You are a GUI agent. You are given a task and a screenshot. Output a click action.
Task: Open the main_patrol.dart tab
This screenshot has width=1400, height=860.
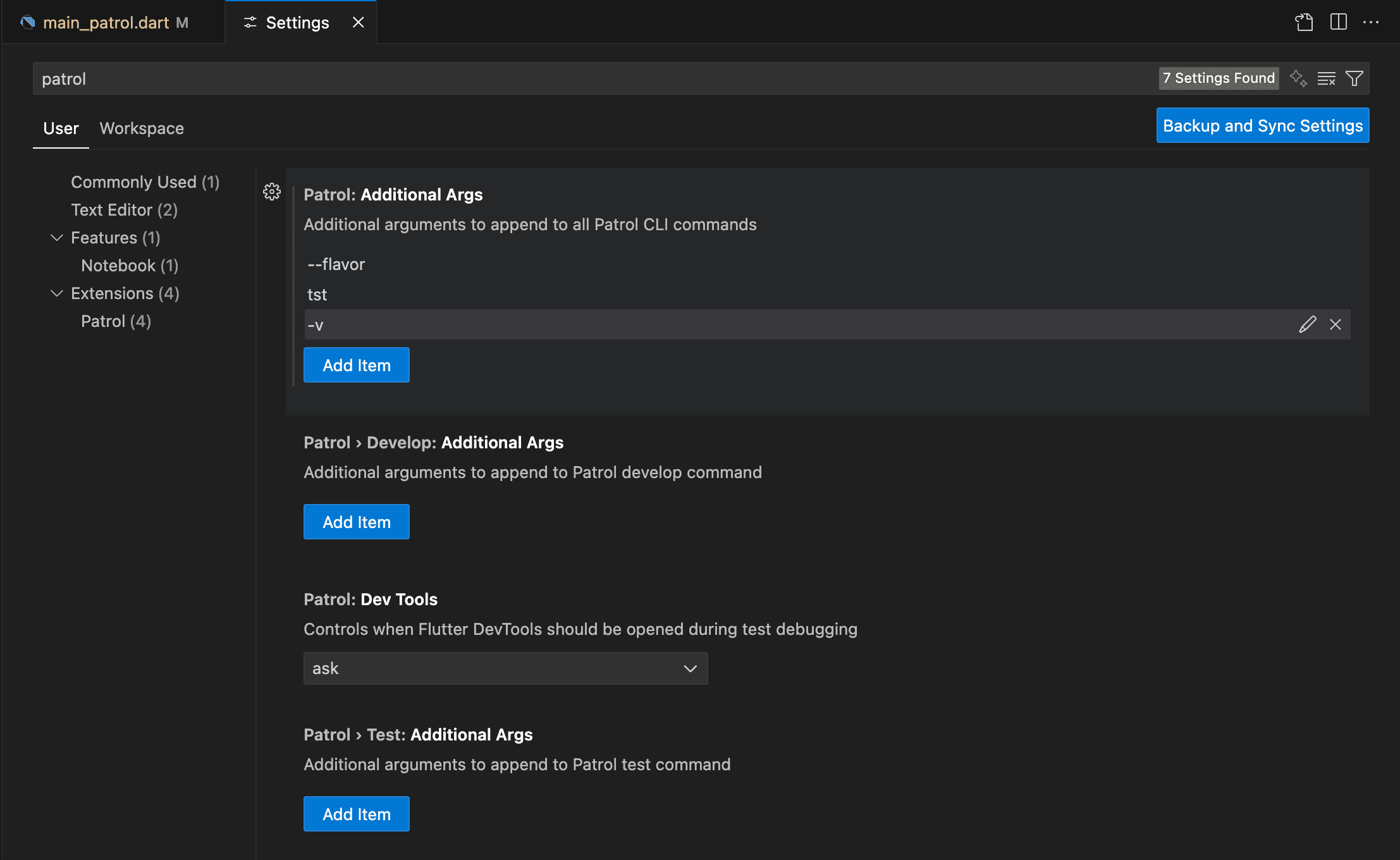click(106, 22)
